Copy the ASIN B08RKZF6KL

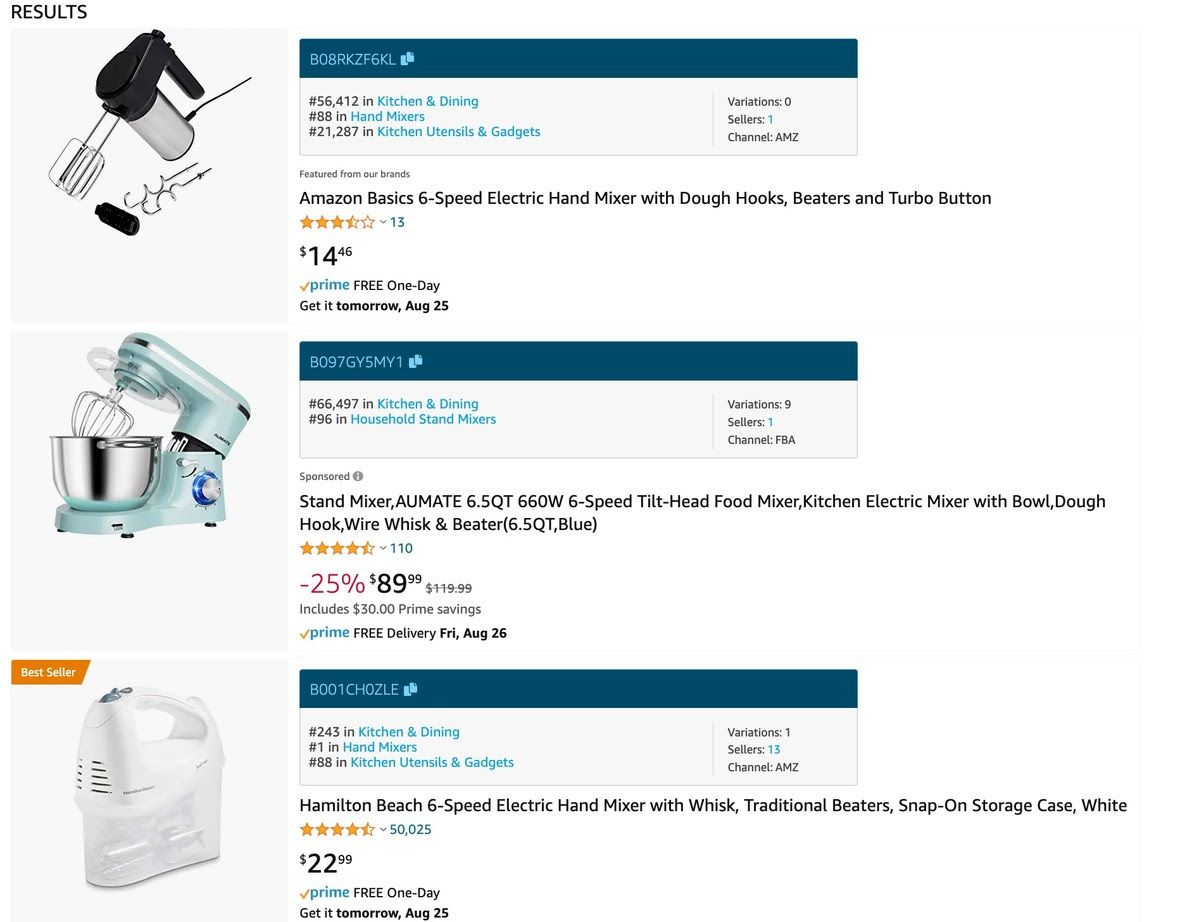408,59
